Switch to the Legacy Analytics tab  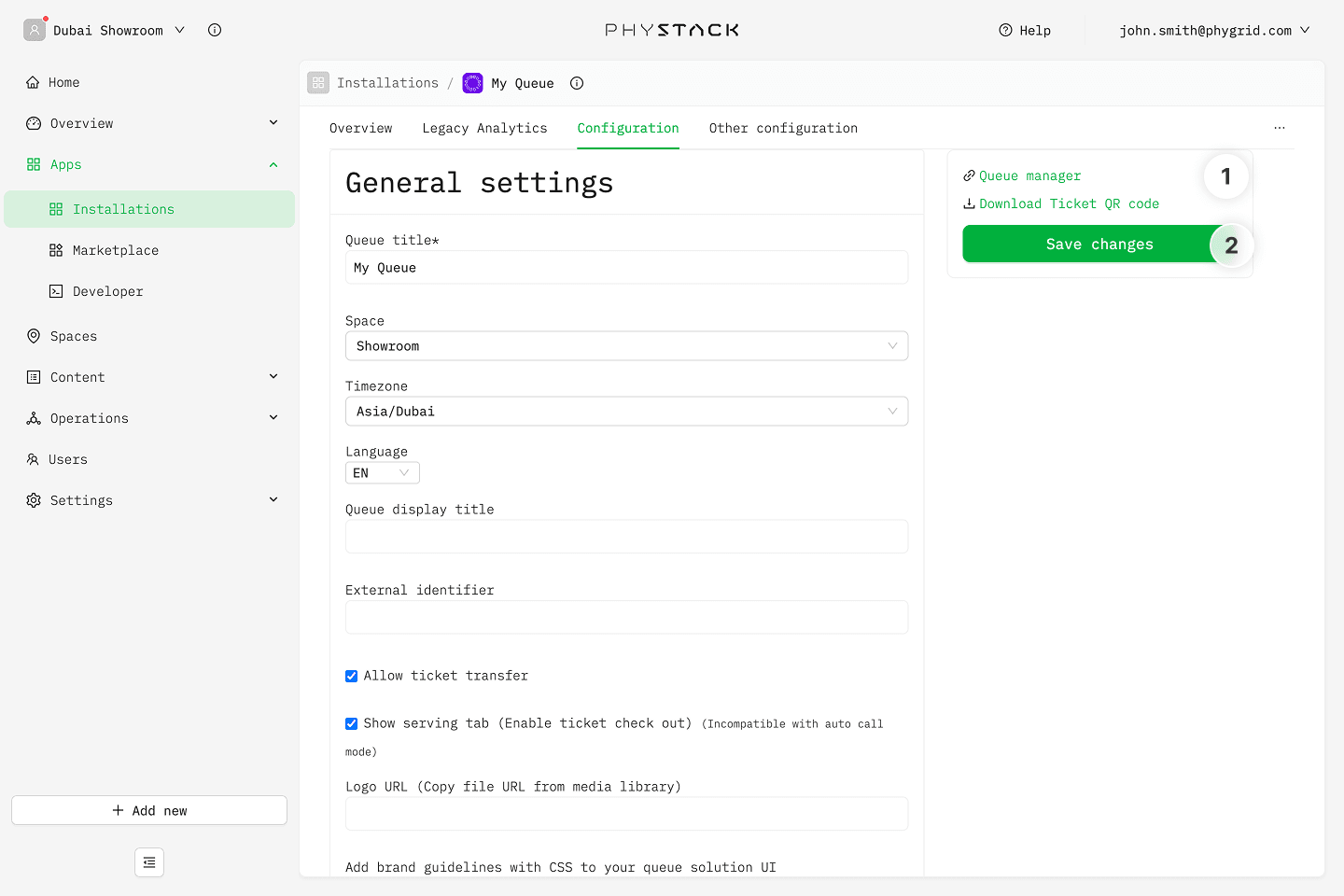tap(484, 128)
